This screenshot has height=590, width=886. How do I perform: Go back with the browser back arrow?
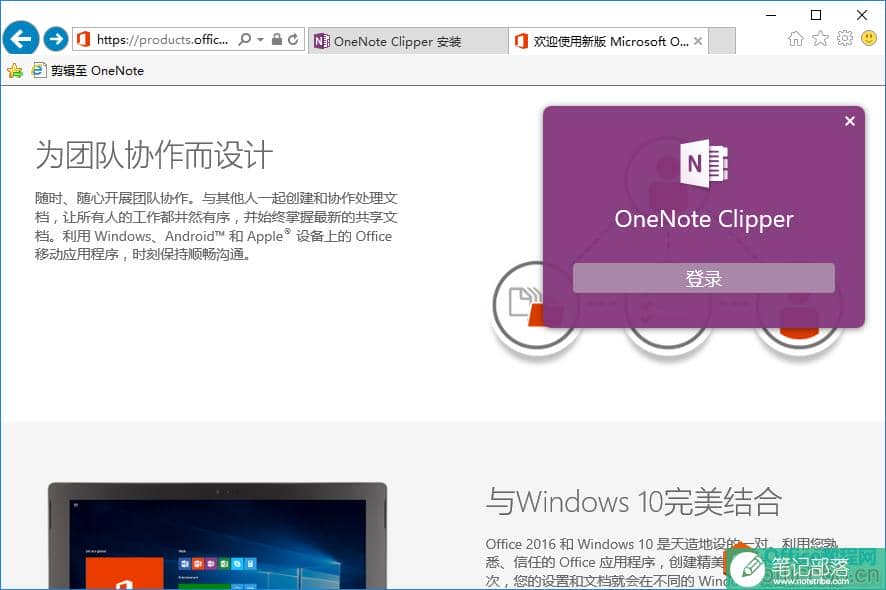(21, 38)
